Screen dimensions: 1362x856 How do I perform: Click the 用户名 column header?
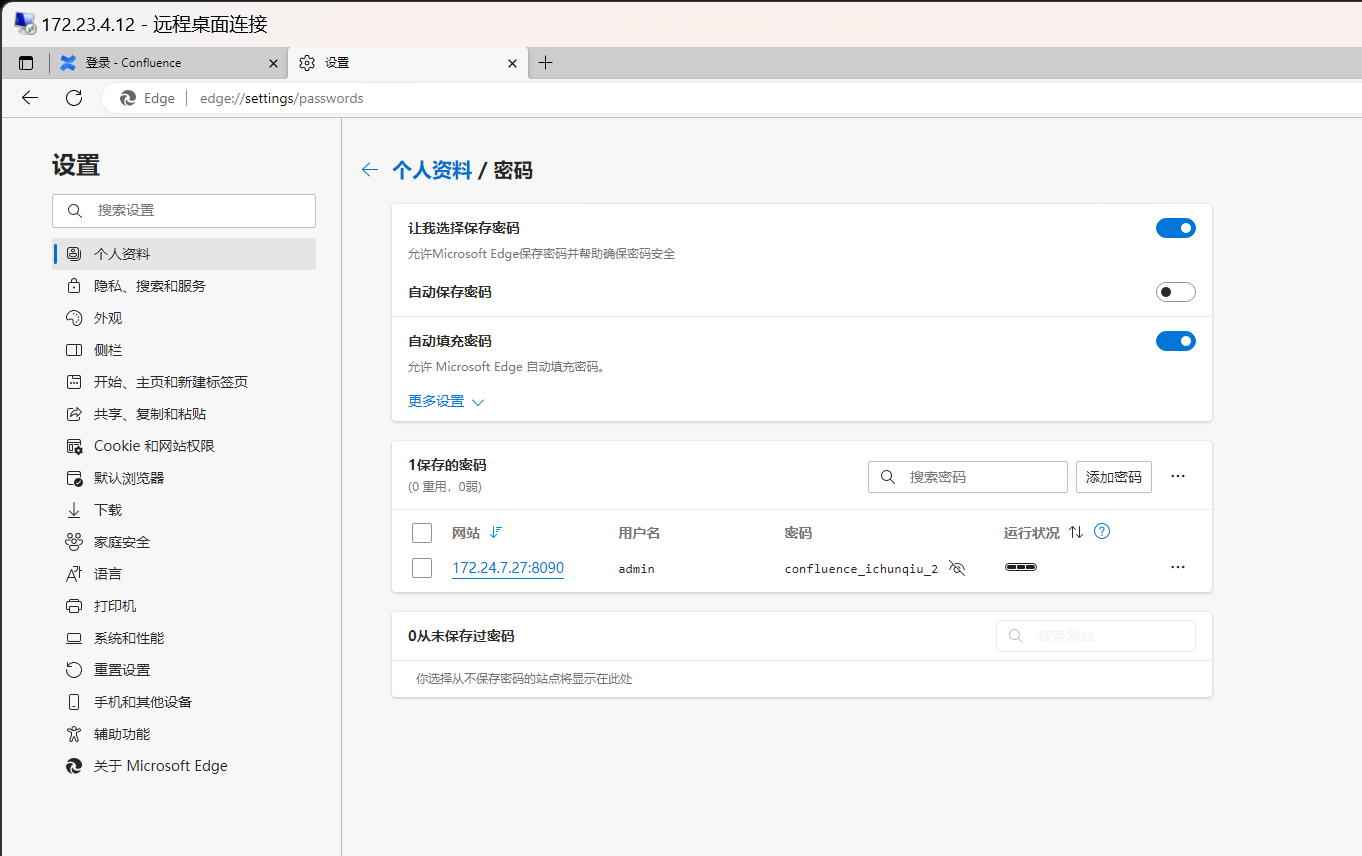tap(639, 533)
